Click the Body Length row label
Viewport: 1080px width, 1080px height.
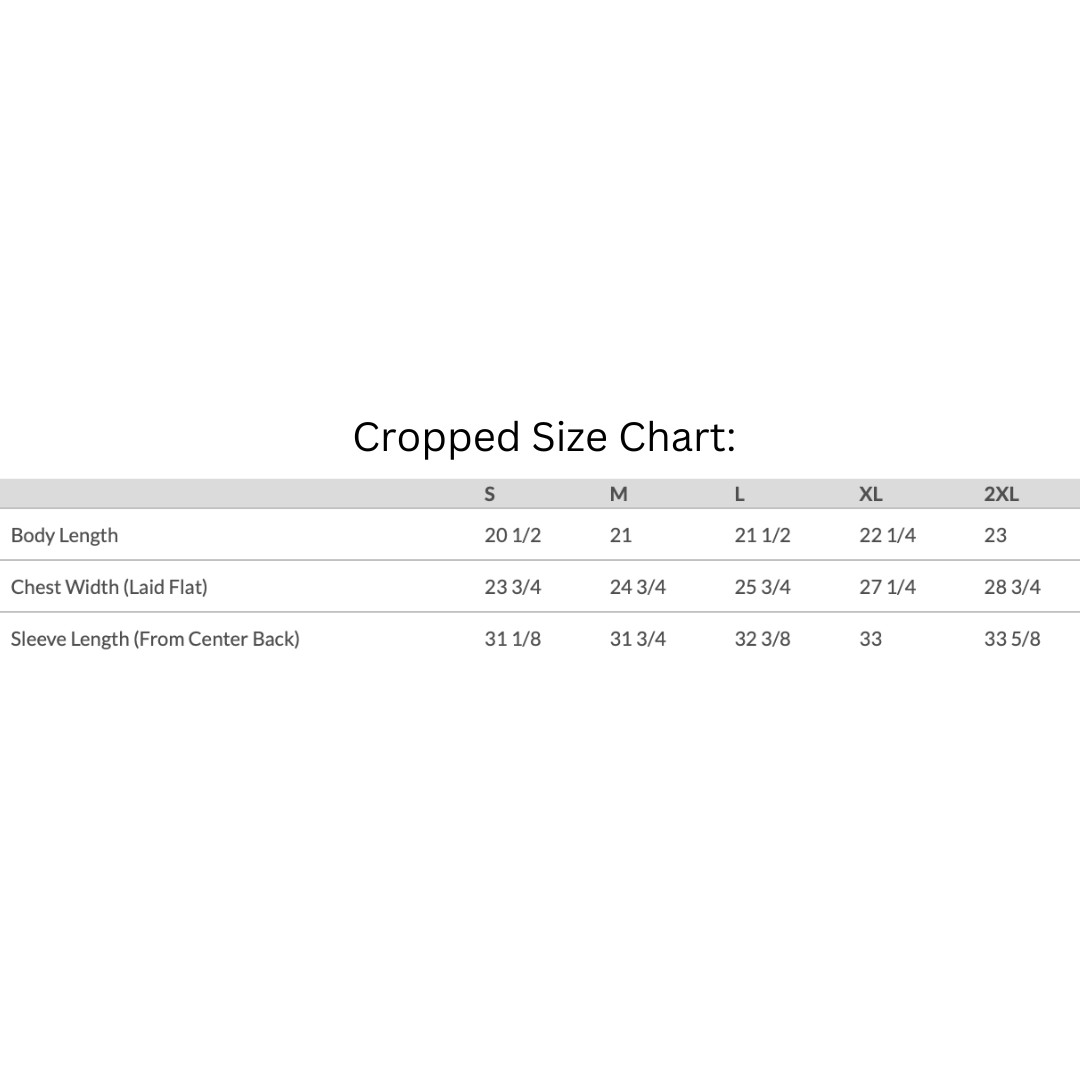point(64,535)
